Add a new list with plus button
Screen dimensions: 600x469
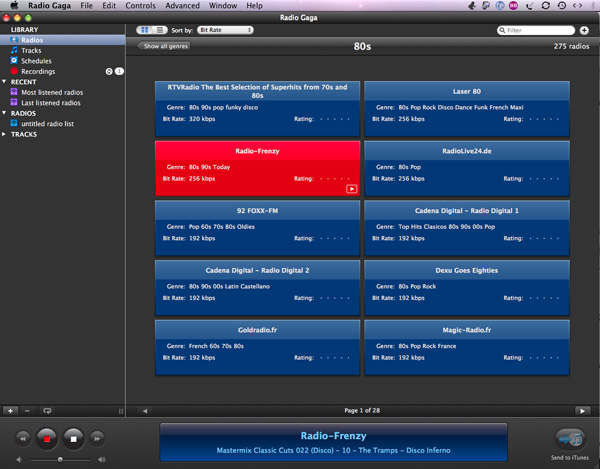tap(10, 411)
